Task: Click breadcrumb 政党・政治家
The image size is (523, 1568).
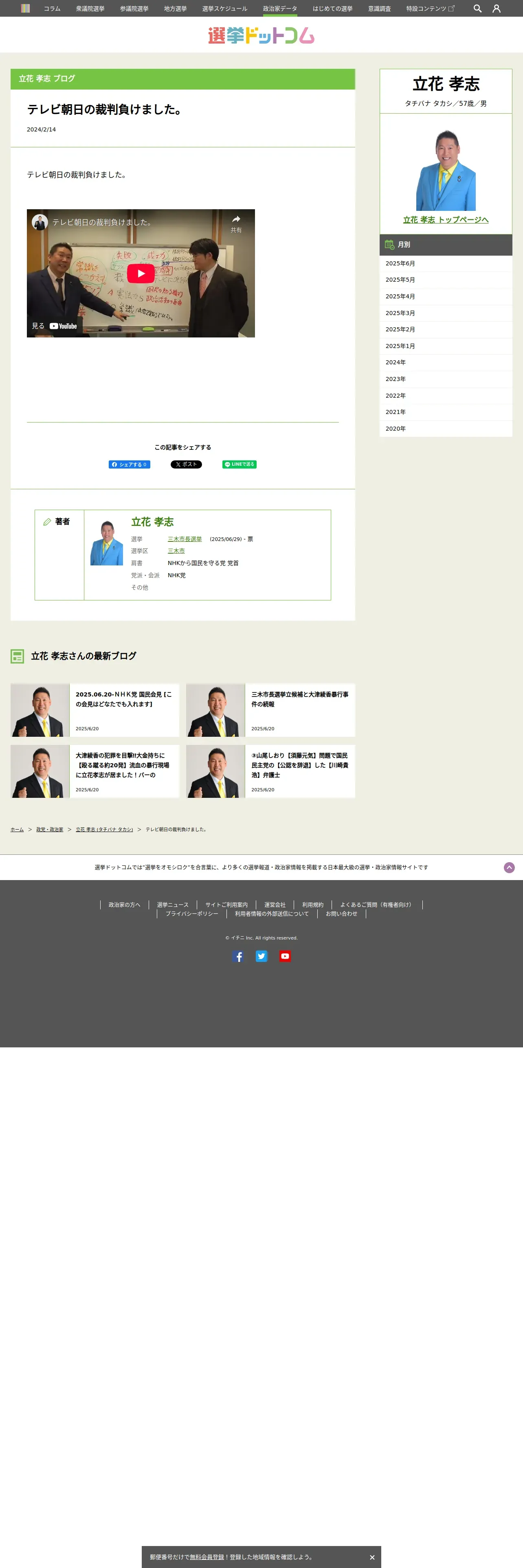Action: (49, 830)
